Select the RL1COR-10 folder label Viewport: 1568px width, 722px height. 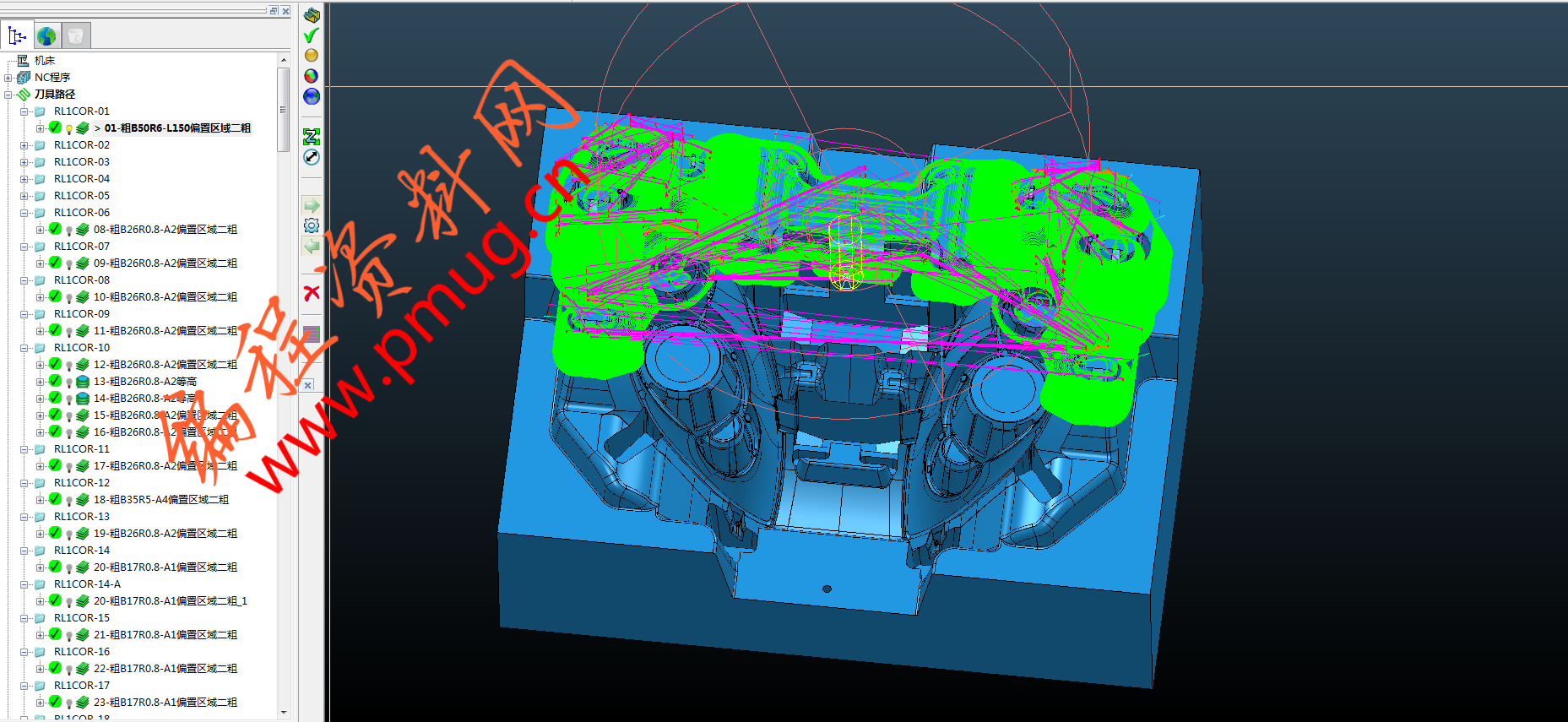point(82,348)
